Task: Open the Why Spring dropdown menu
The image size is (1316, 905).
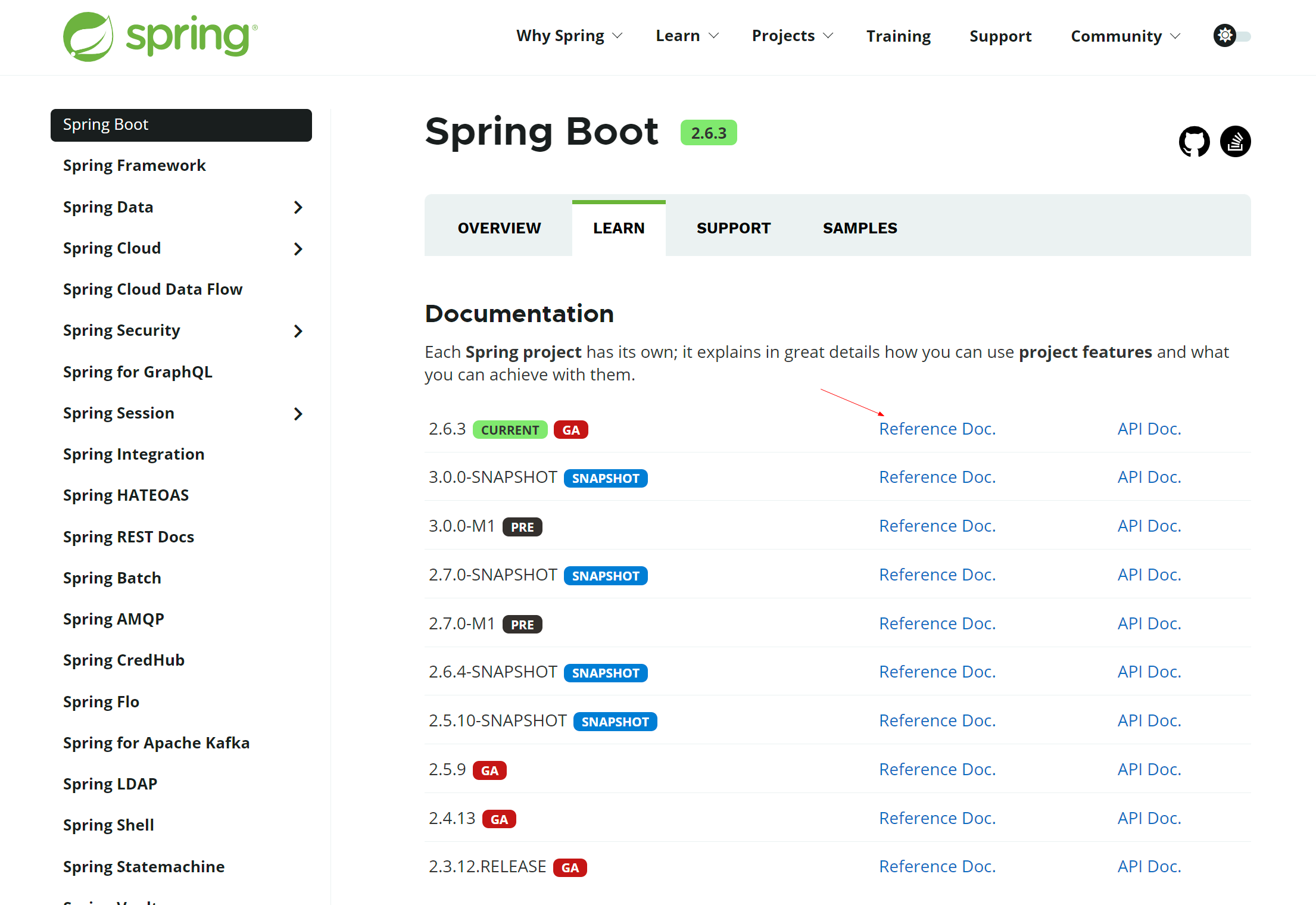Action: [x=569, y=36]
